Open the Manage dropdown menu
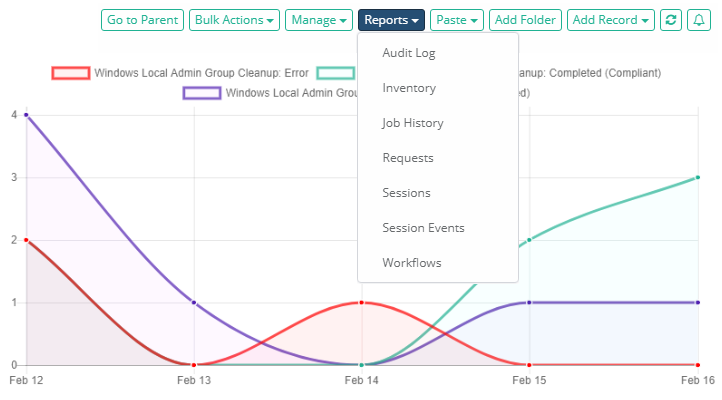 click(319, 20)
